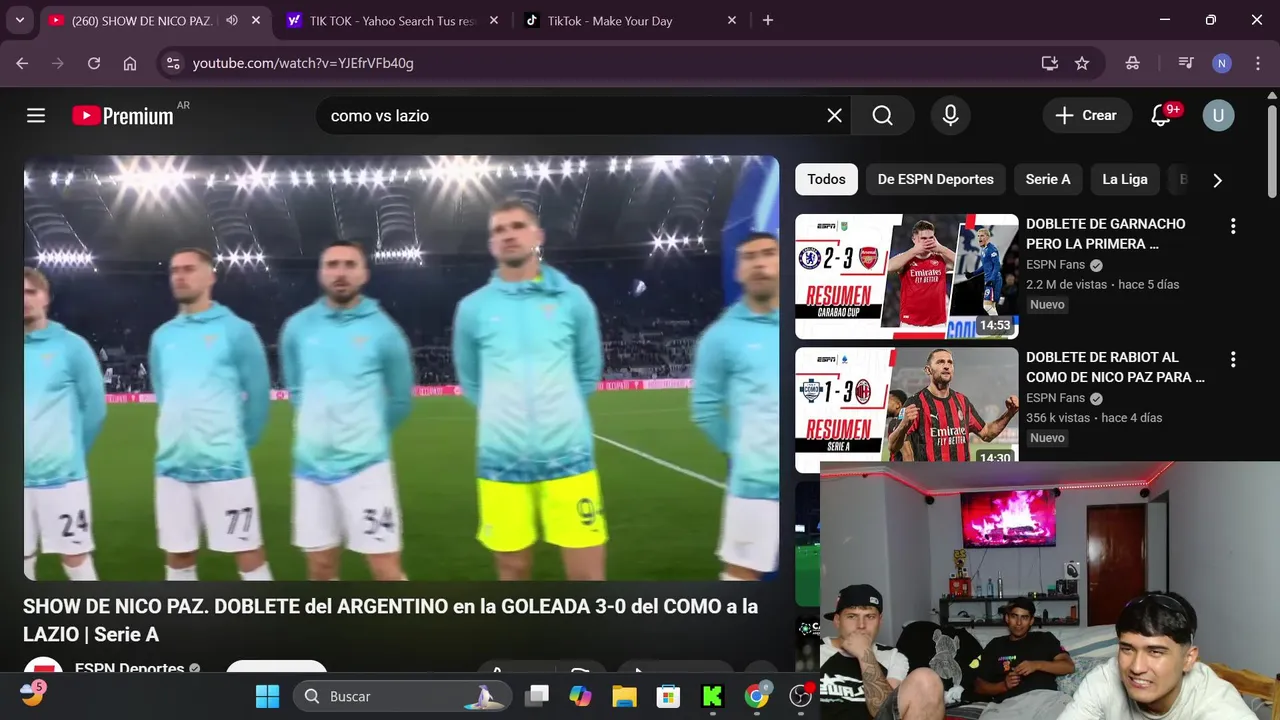1280x720 pixels.
Task: Open DOBLETE DE GARNACHO video title
Action: [x=1106, y=234]
